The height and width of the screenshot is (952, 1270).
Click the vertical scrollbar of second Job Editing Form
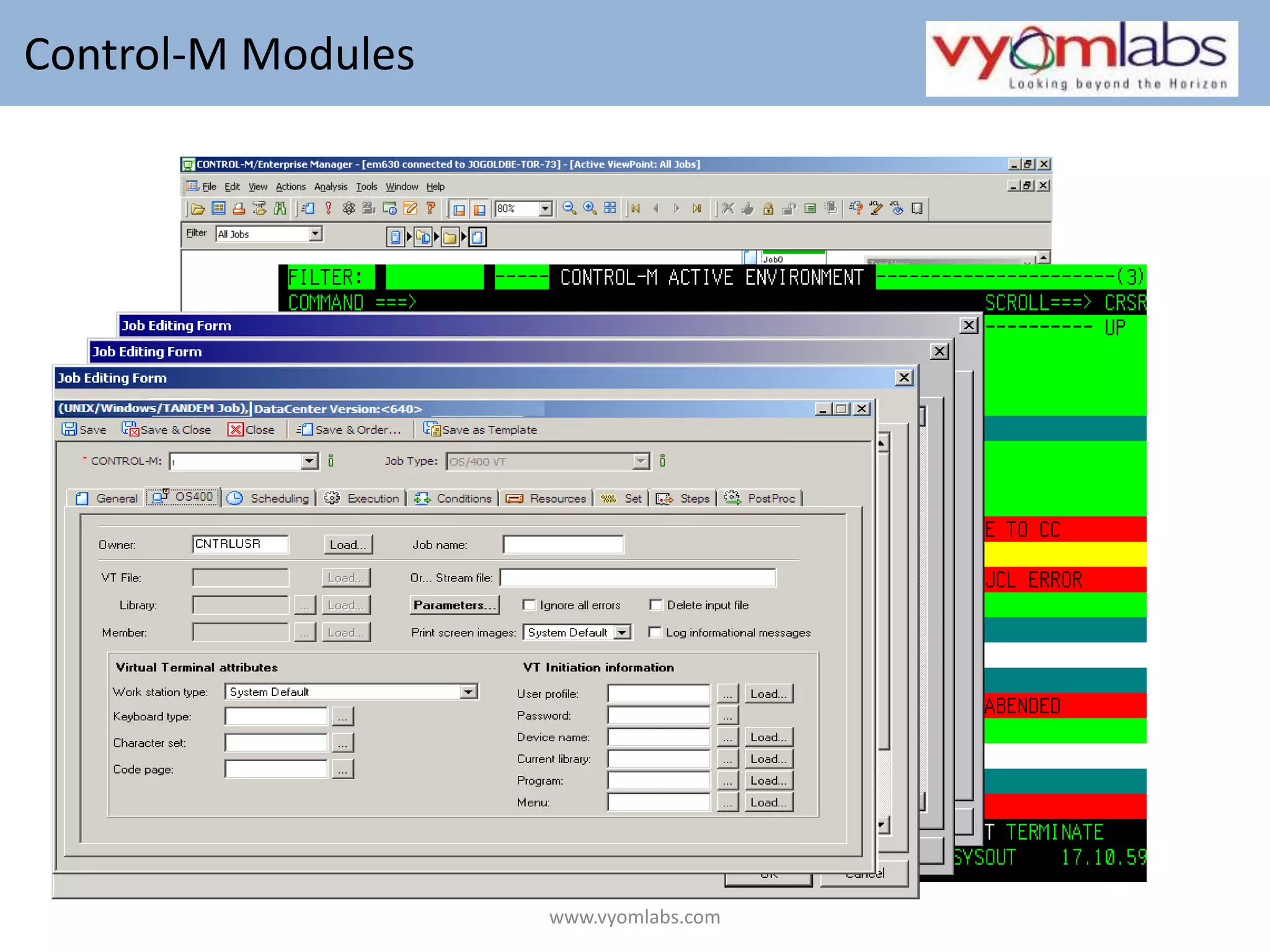point(923,607)
